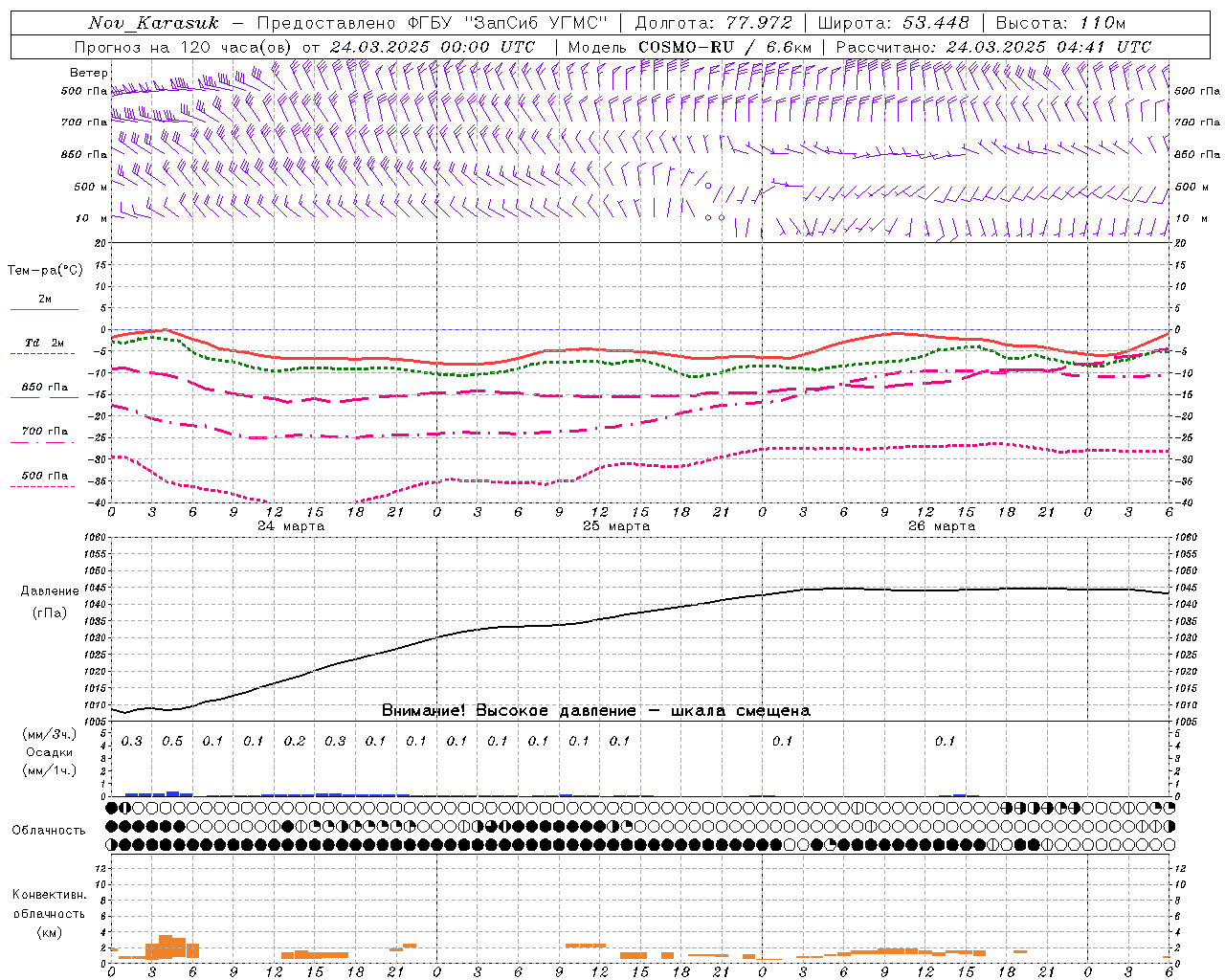Click the green Td 2м dew point legend
Screen dimensions: 1225x980
[x=44, y=347]
